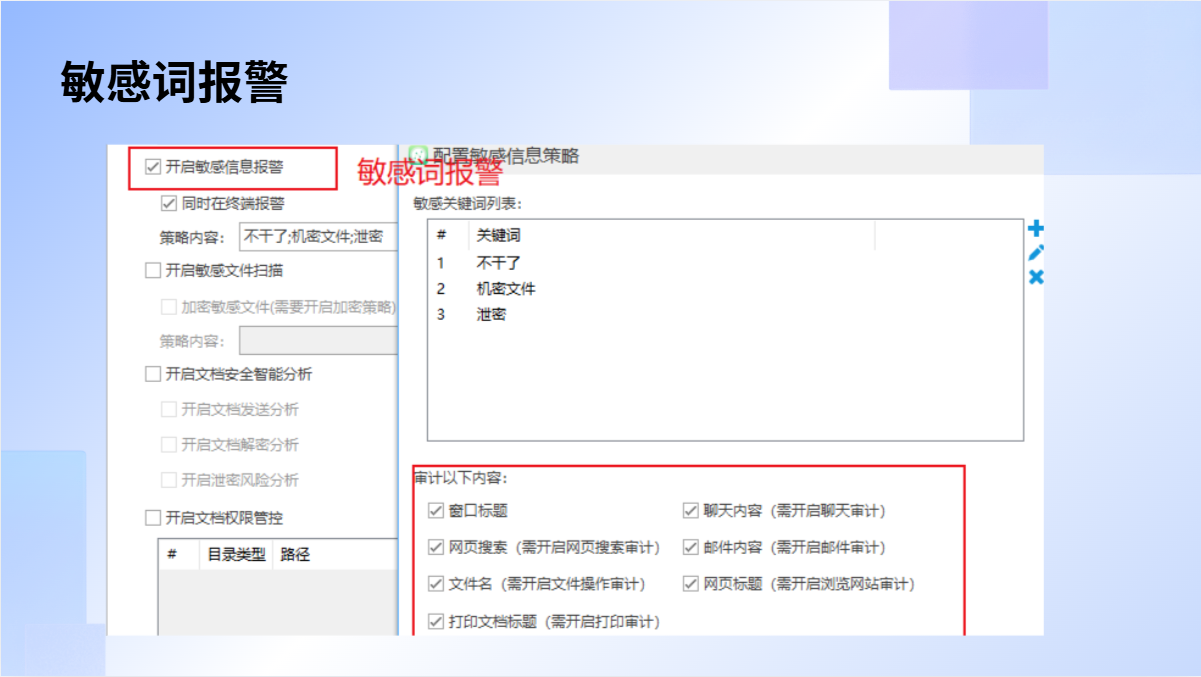Enable 开启敏感文件扫描 checkbox

tap(153, 270)
